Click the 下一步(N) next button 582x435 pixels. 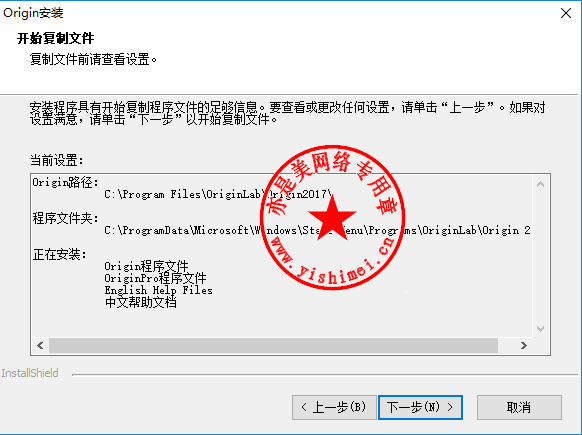coord(420,407)
